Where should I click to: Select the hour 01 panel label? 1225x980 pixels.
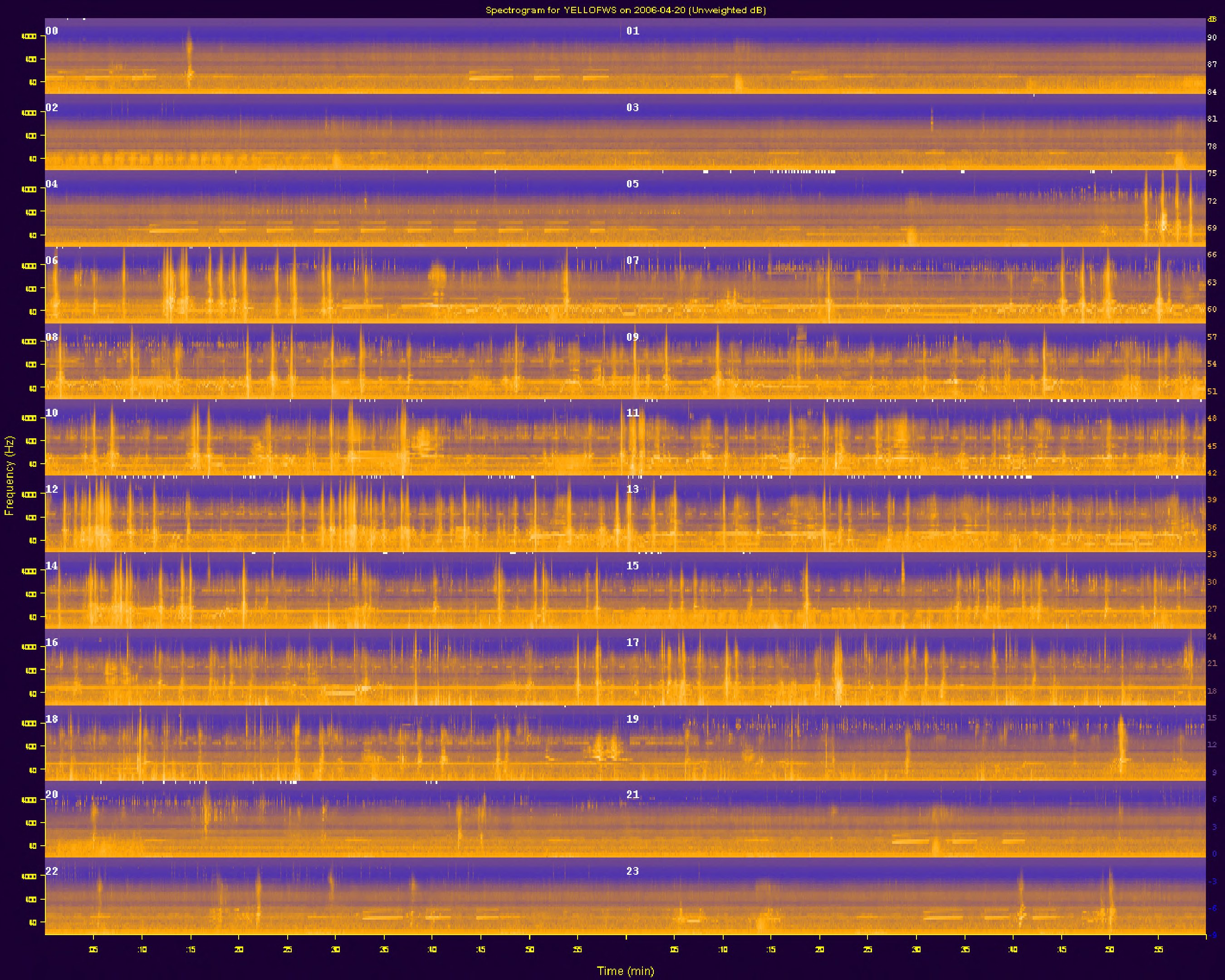click(x=632, y=31)
